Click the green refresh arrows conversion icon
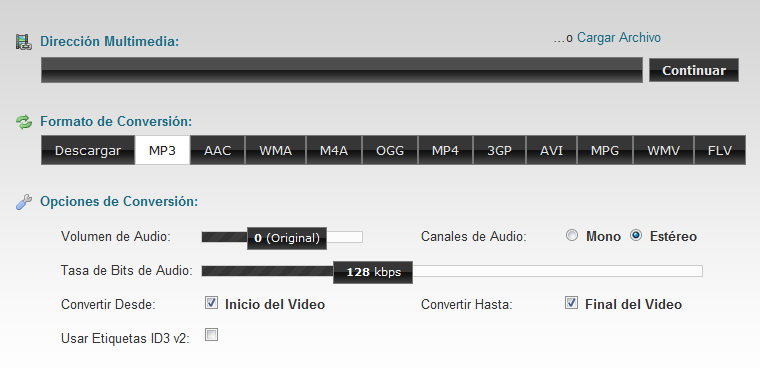 pyautogui.click(x=24, y=122)
